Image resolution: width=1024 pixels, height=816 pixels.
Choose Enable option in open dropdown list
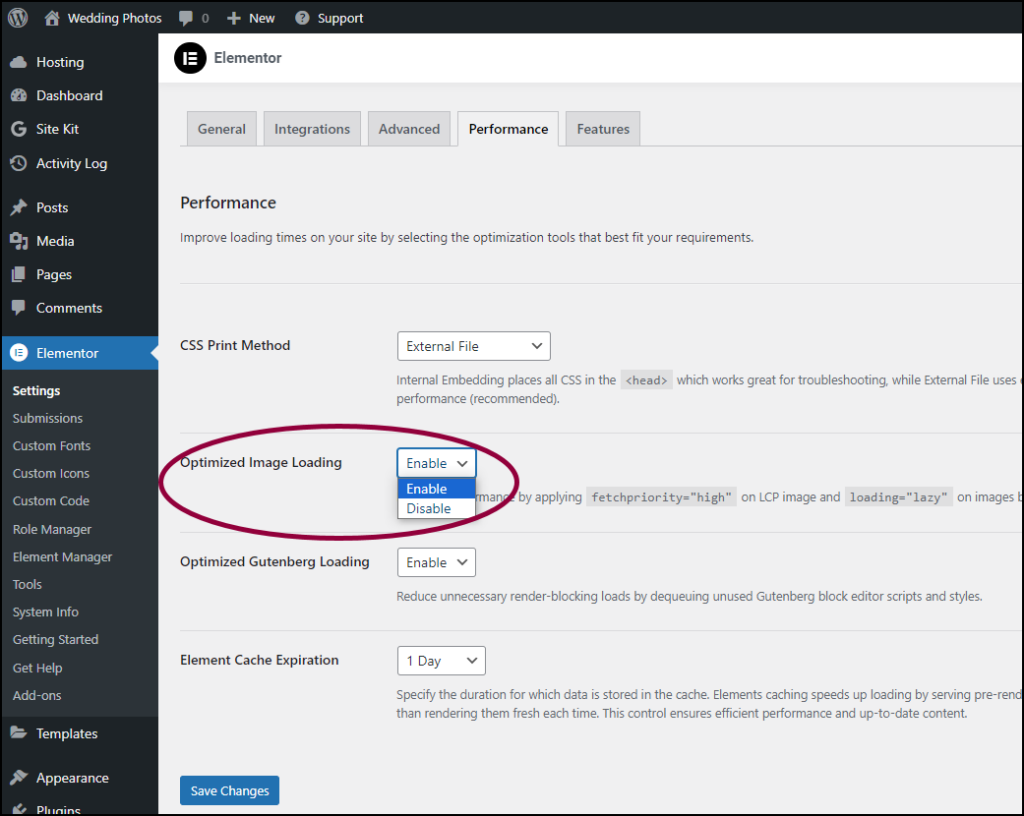pos(427,489)
